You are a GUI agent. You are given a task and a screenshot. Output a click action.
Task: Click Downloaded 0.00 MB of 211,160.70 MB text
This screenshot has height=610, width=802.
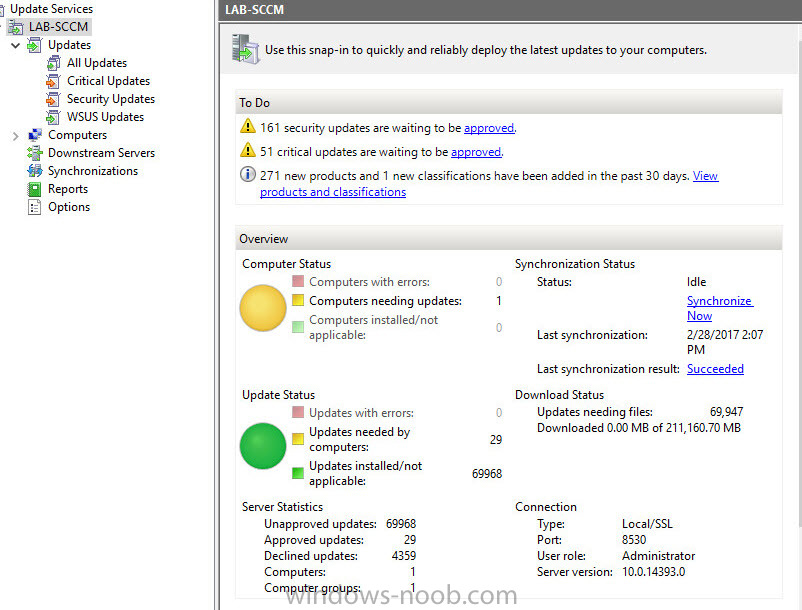(x=639, y=427)
